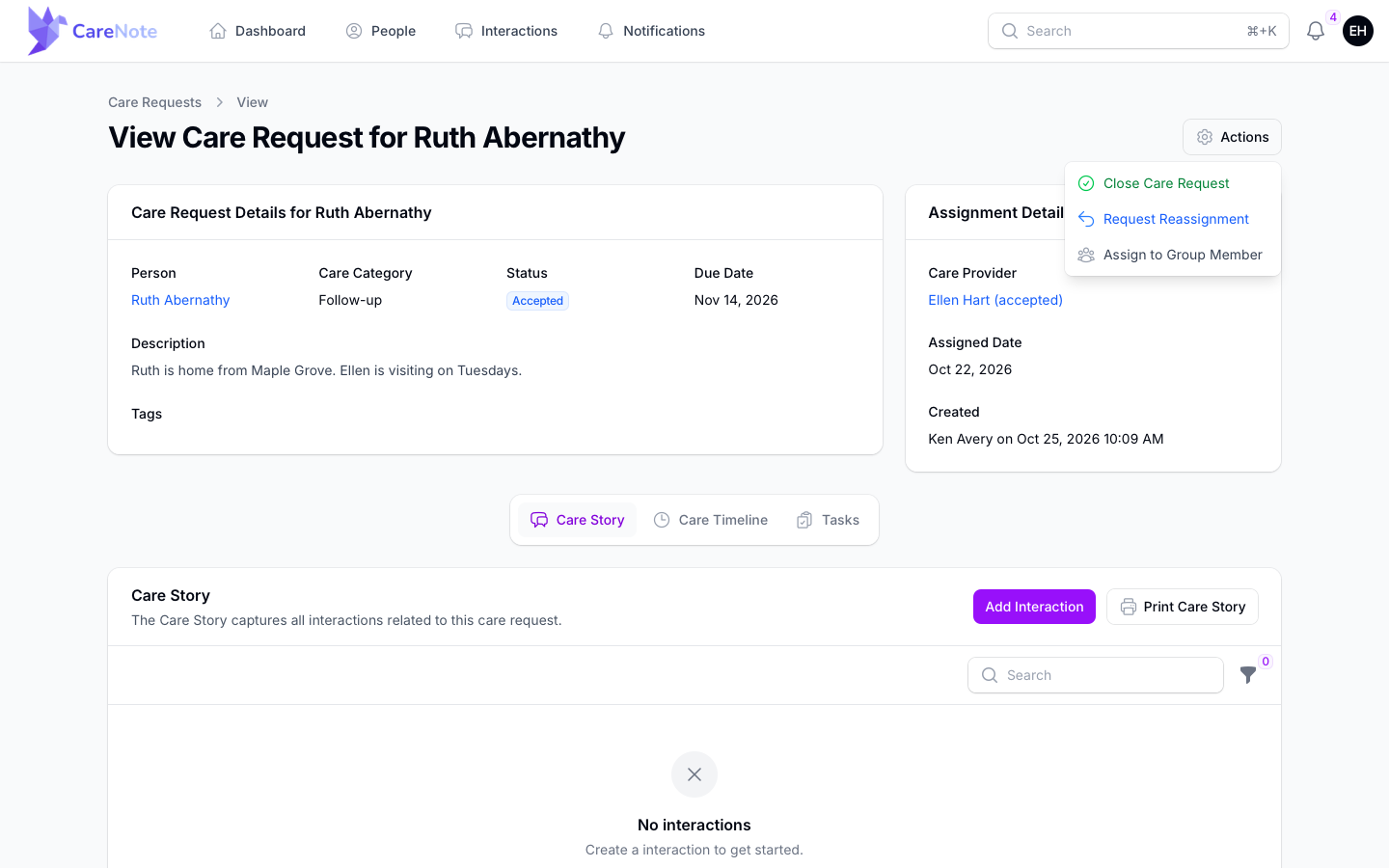Toggle the Actions dropdown button
1389x868 pixels.
pos(1232,137)
